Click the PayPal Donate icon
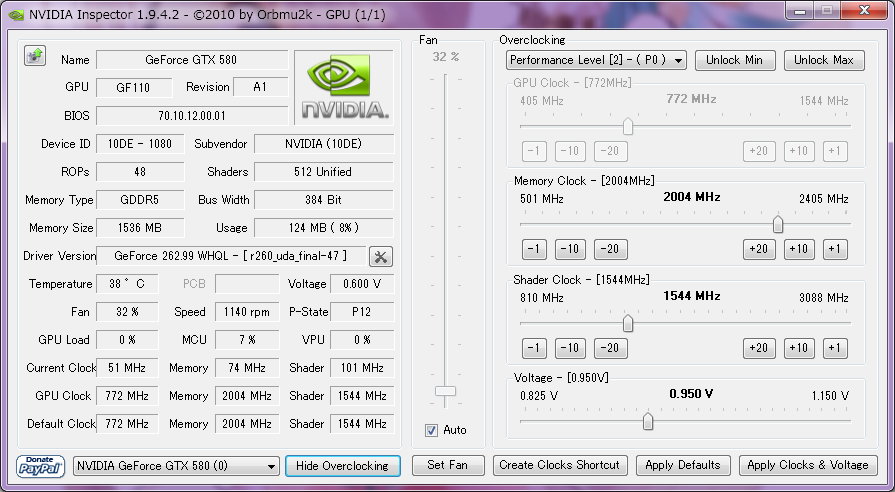895x492 pixels. [41, 466]
